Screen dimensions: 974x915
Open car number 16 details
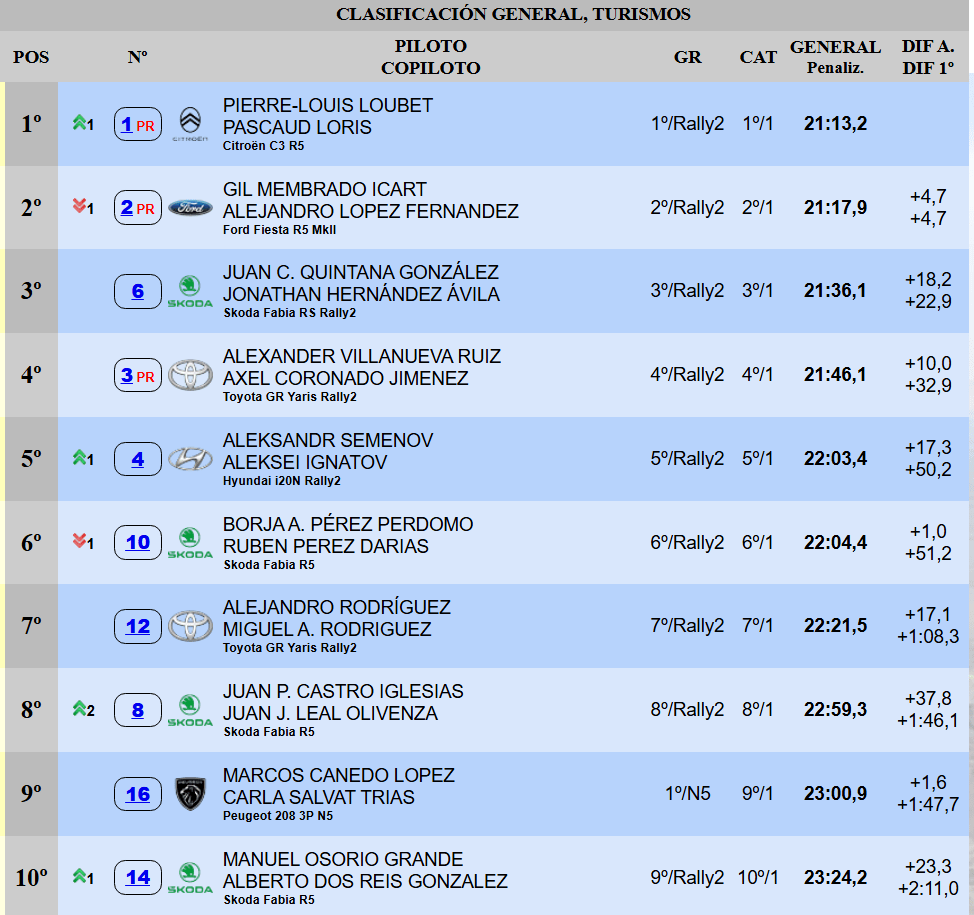coord(138,794)
